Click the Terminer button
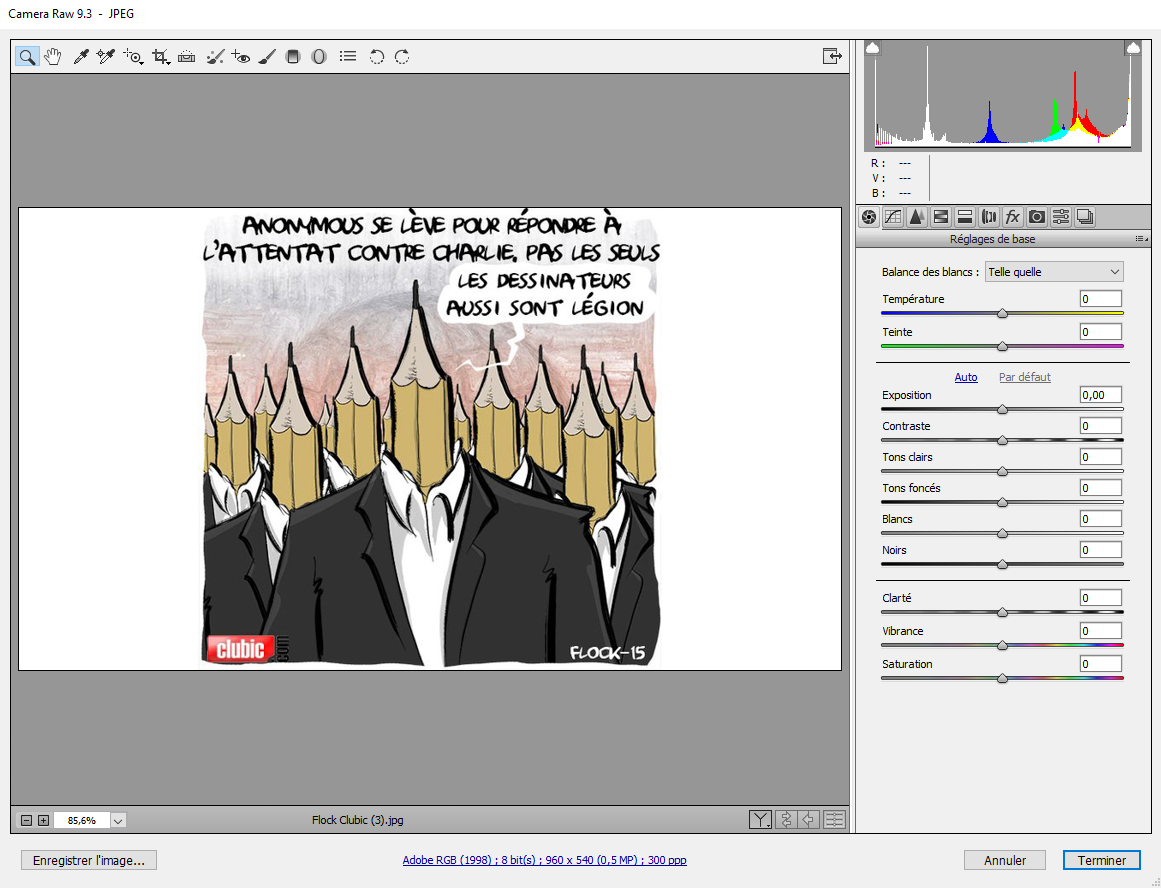1161x888 pixels. [1101, 860]
